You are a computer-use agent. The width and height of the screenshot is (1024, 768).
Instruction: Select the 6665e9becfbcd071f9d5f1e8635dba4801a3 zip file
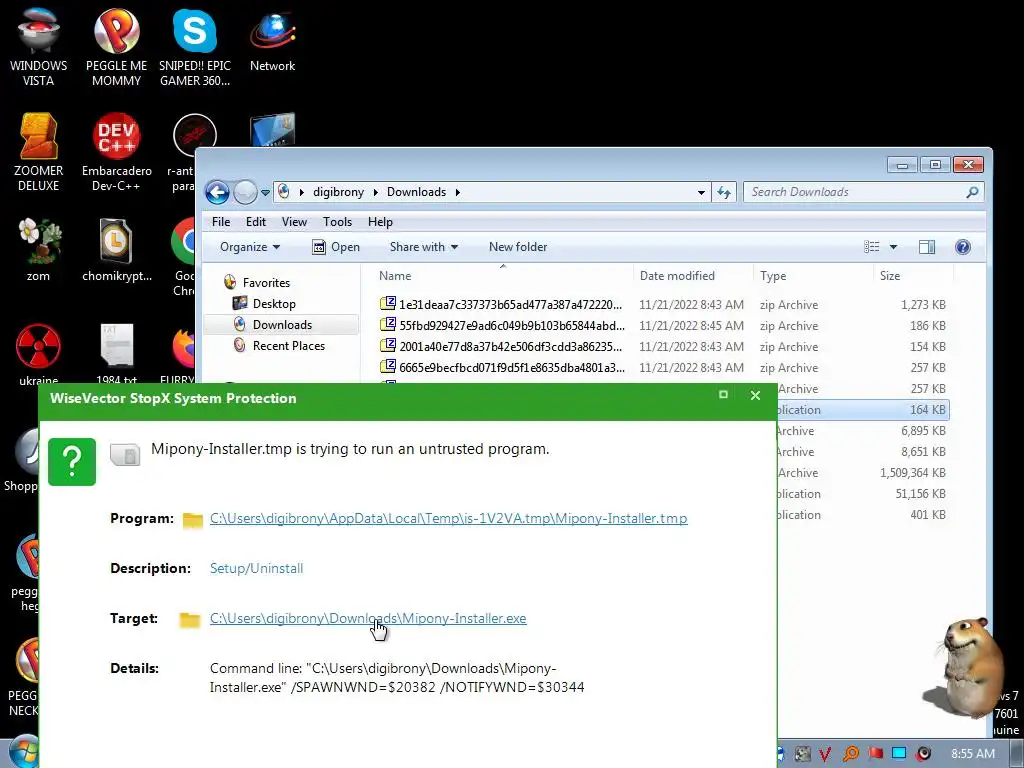tap(663, 367)
